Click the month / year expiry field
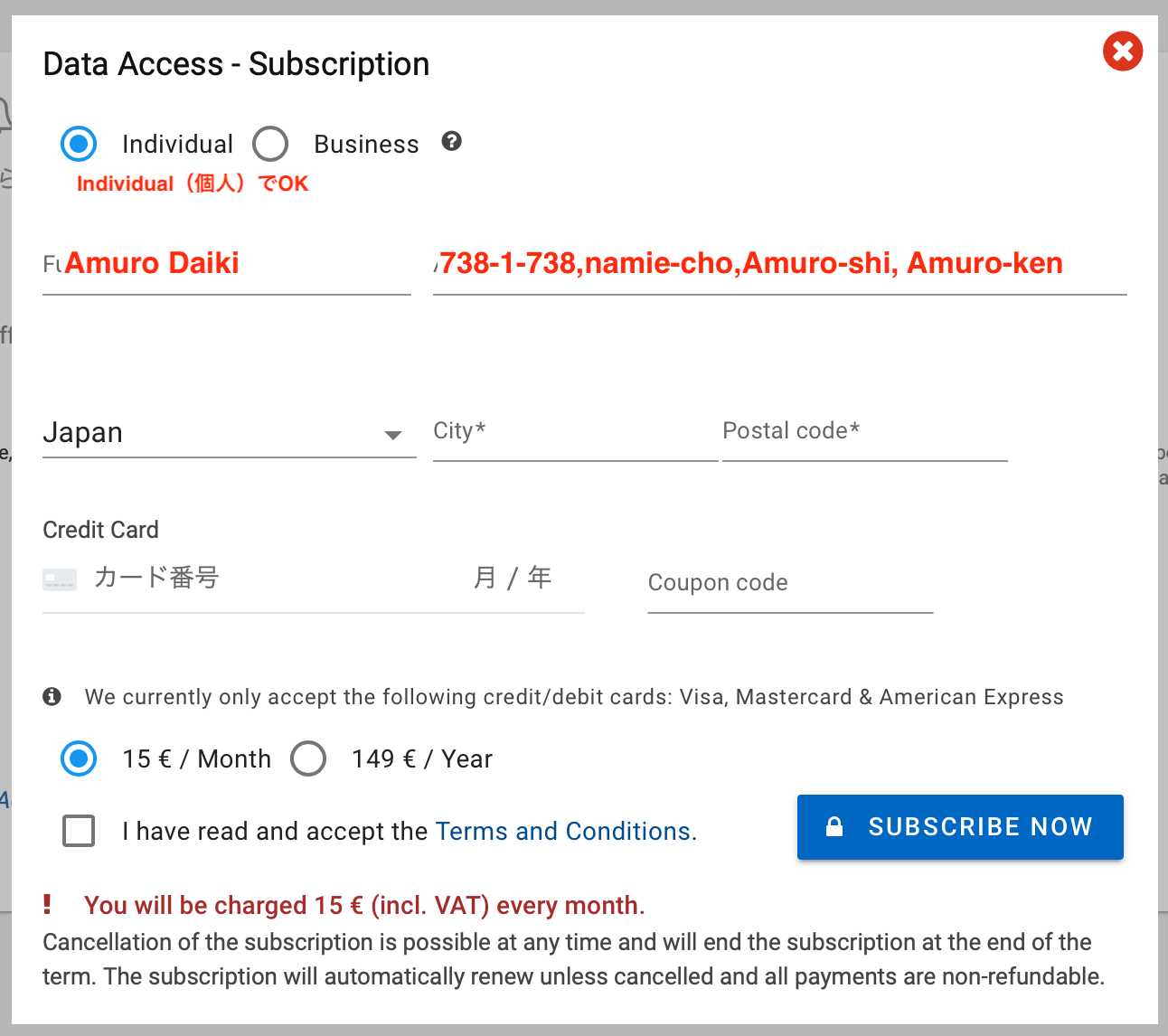Image resolution: width=1168 pixels, height=1036 pixels. pyautogui.click(x=513, y=578)
